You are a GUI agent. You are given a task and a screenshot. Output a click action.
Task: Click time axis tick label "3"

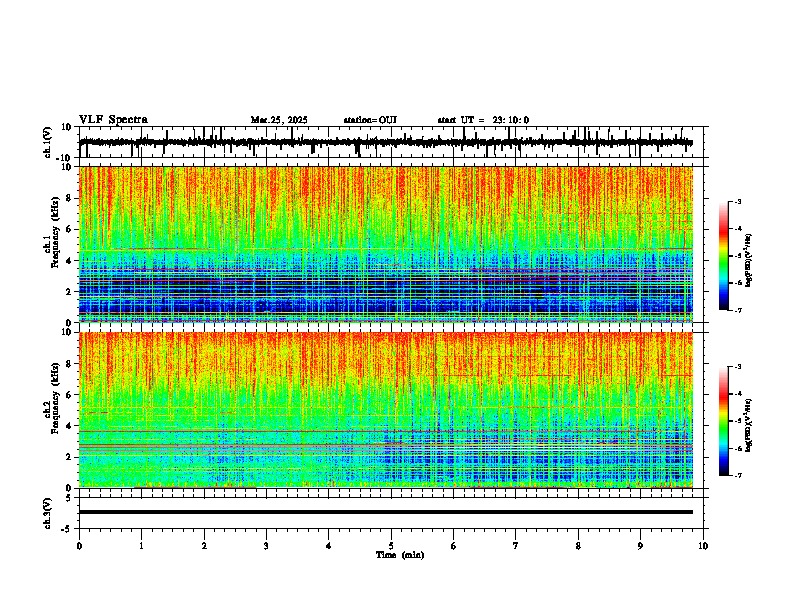[266, 546]
